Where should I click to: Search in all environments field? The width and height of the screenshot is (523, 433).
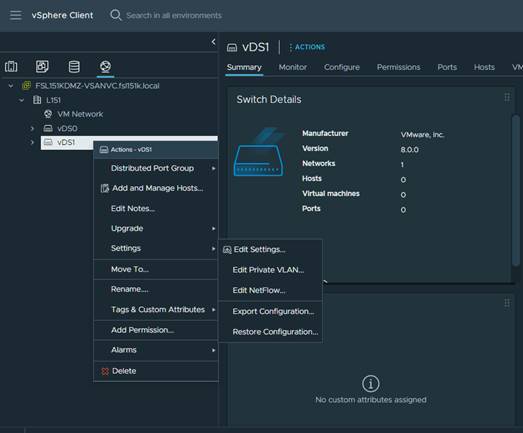(173, 15)
